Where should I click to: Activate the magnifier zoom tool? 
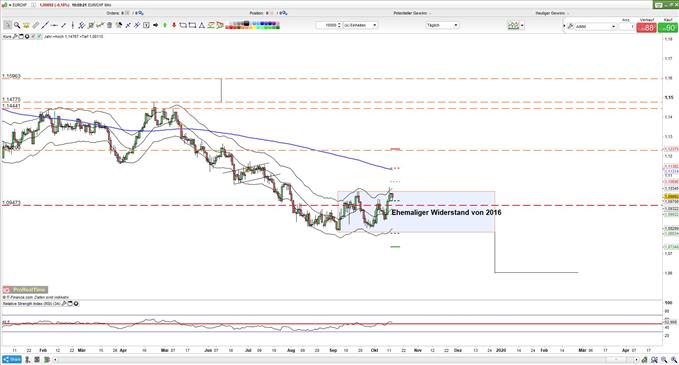[17, 25]
